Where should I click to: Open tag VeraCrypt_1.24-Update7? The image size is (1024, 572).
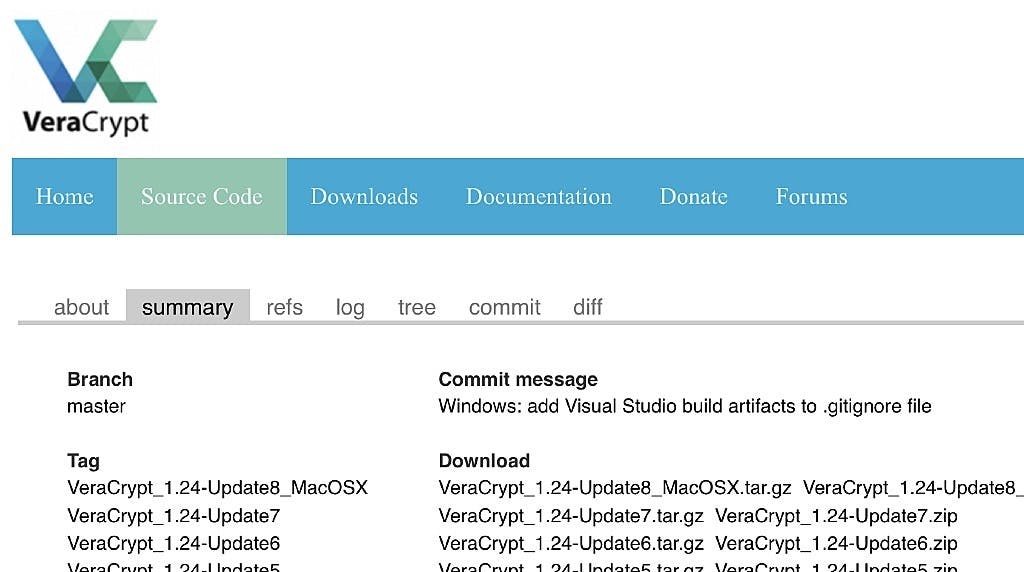click(174, 516)
